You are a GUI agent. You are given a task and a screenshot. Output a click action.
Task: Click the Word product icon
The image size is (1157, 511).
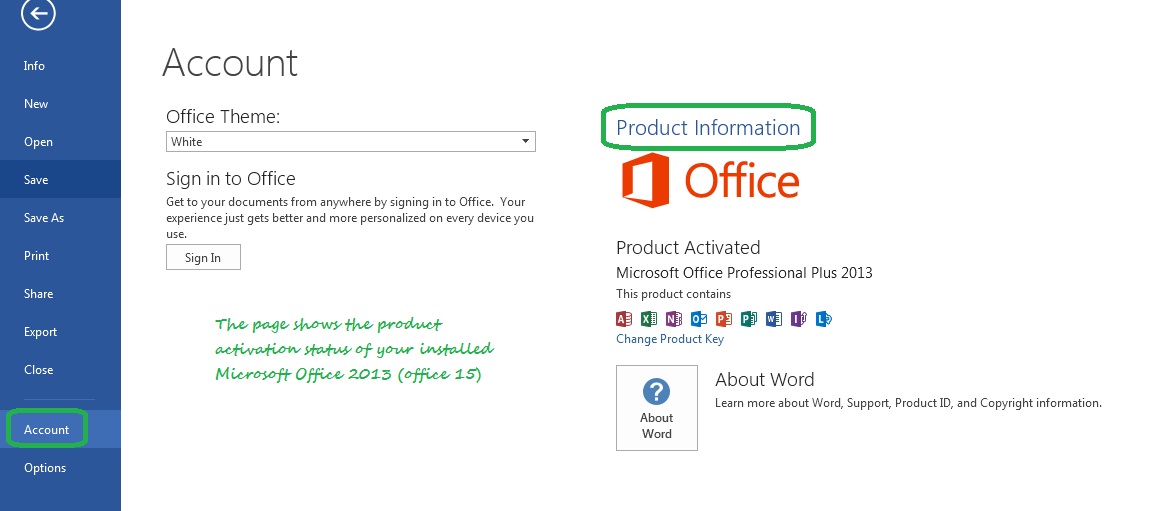pos(773,319)
